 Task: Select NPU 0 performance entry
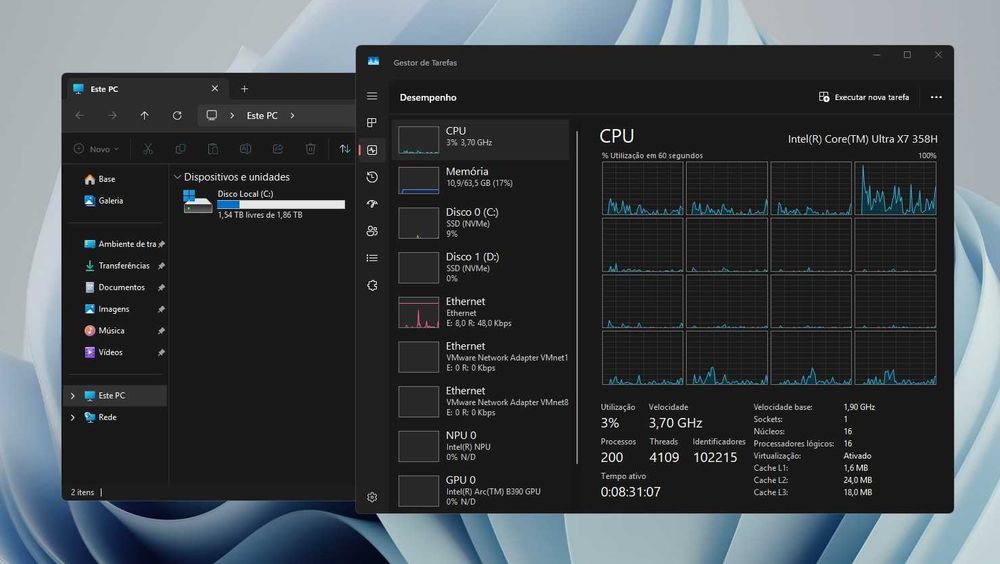tap(480, 446)
